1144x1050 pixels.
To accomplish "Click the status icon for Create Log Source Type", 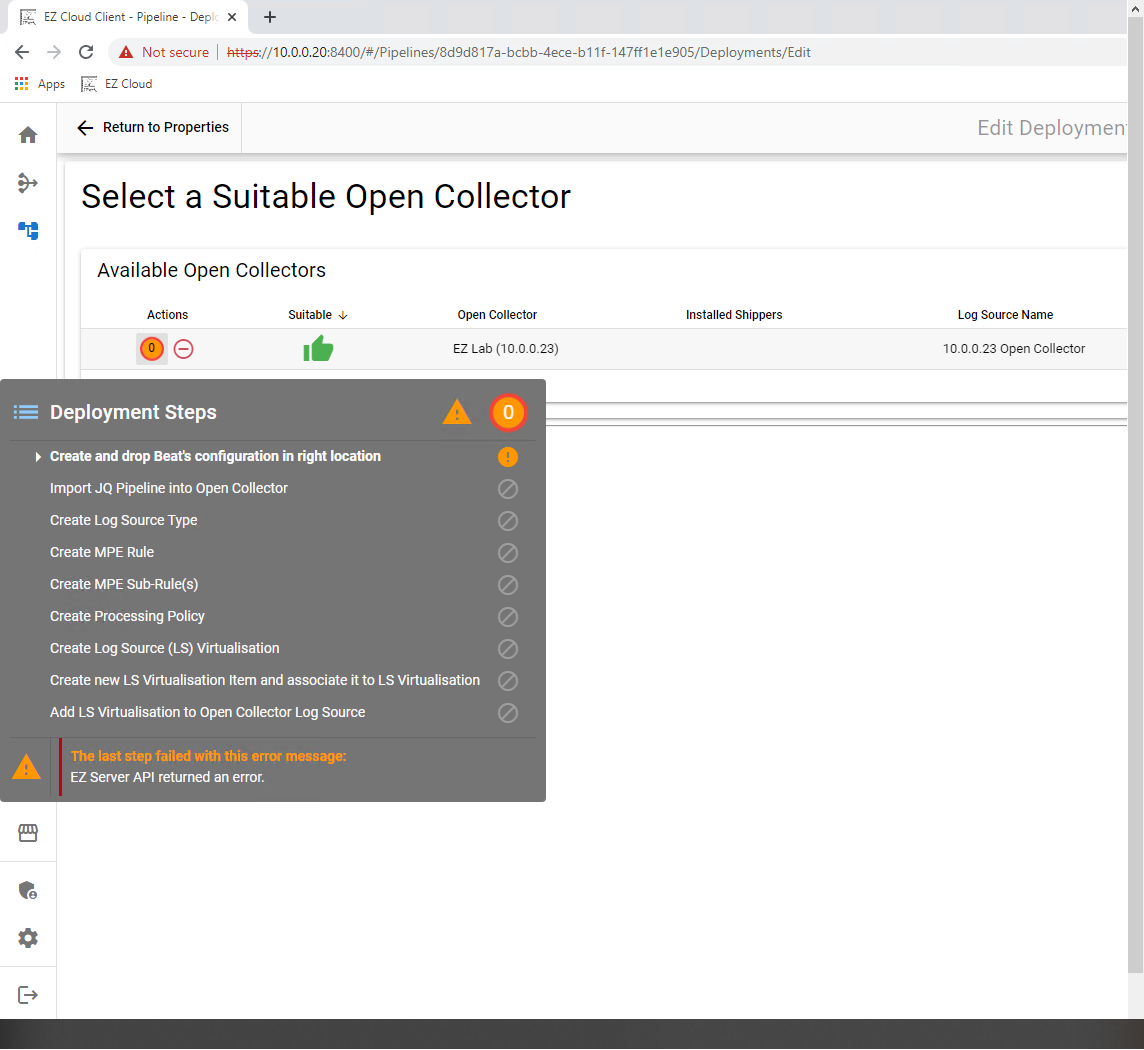I will (508, 521).
